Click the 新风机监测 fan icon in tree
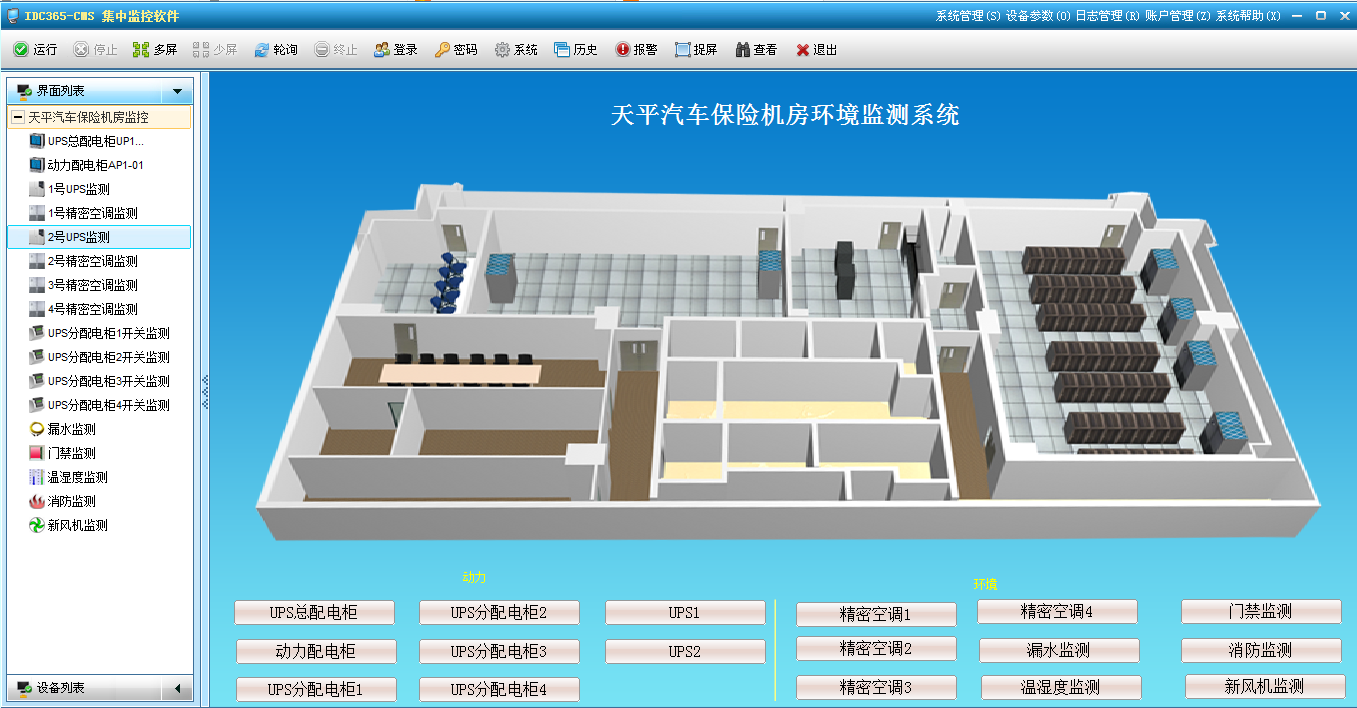This screenshot has height=708, width=1357. [38, 525]
